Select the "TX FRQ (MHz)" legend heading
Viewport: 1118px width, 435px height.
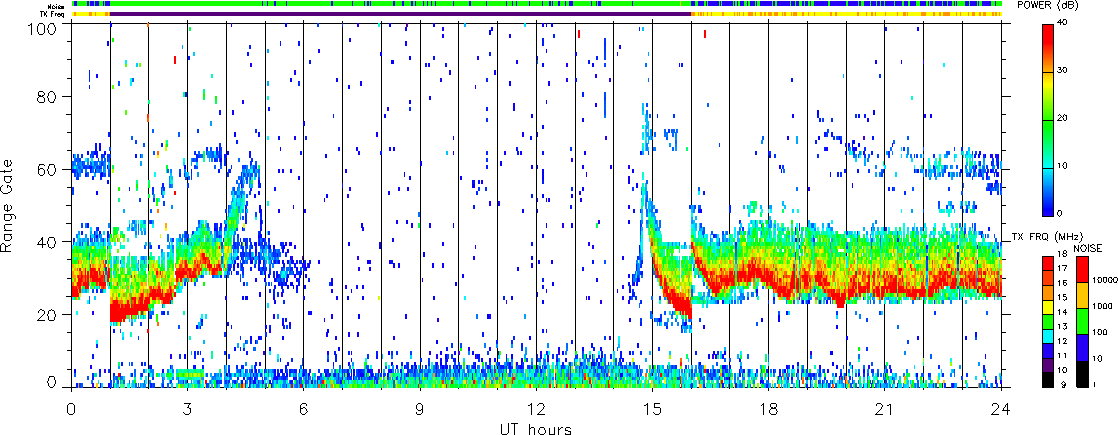point(1047,237)
